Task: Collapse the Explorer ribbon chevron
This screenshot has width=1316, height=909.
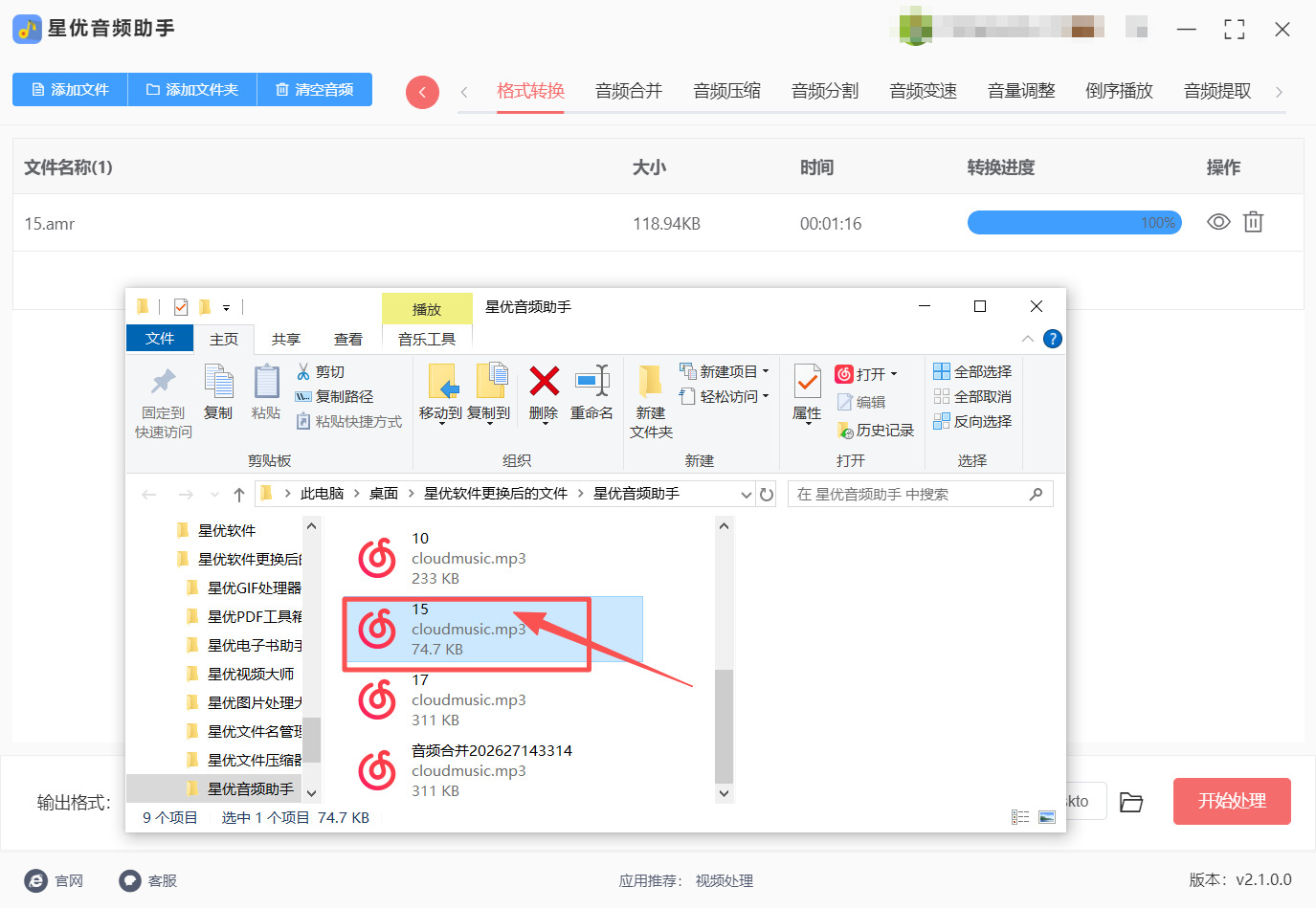Action: click(x=1027, y=339)
